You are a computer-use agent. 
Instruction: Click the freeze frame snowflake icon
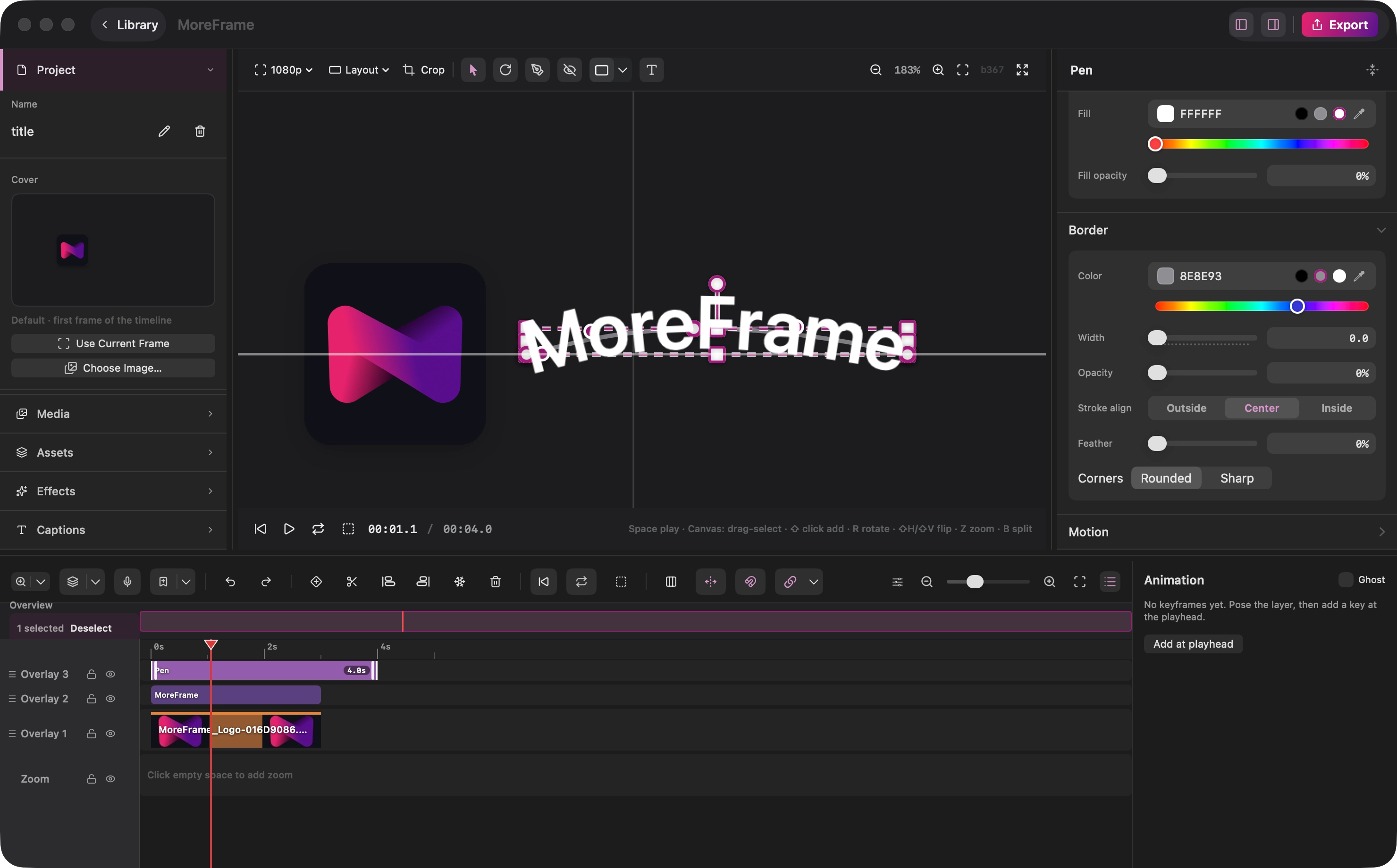[459, 582]
